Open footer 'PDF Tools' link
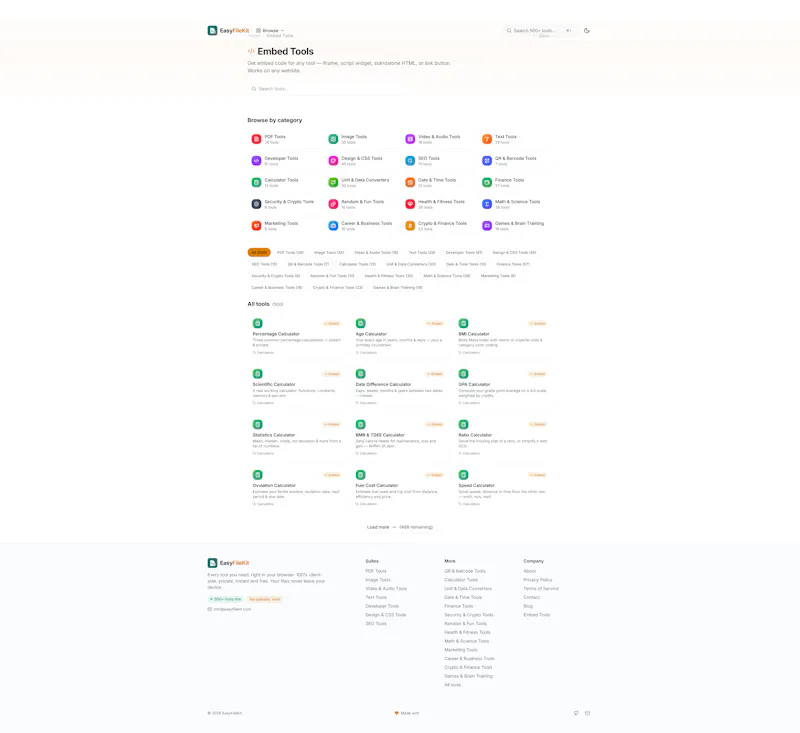Screen dimensions: 800x733 (x=376, y=571)
